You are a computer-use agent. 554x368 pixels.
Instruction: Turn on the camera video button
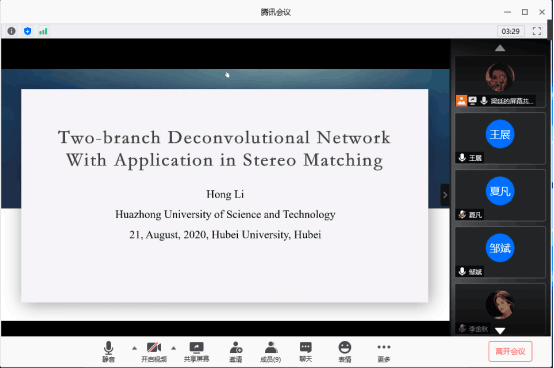tap(154, 352)
